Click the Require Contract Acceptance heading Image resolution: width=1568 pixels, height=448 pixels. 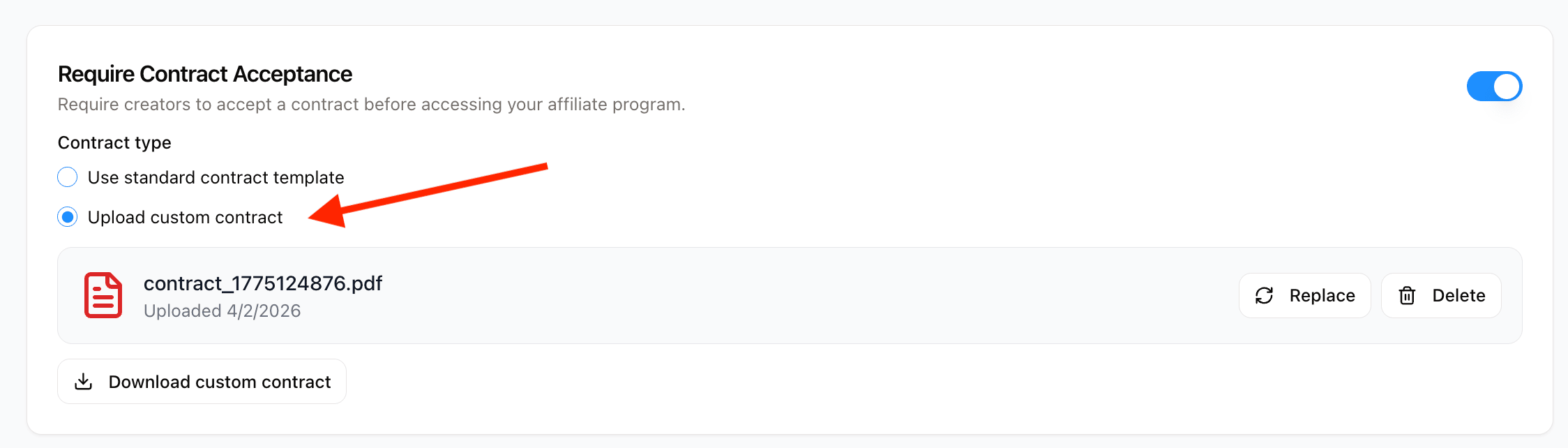(x=205, y=74)
